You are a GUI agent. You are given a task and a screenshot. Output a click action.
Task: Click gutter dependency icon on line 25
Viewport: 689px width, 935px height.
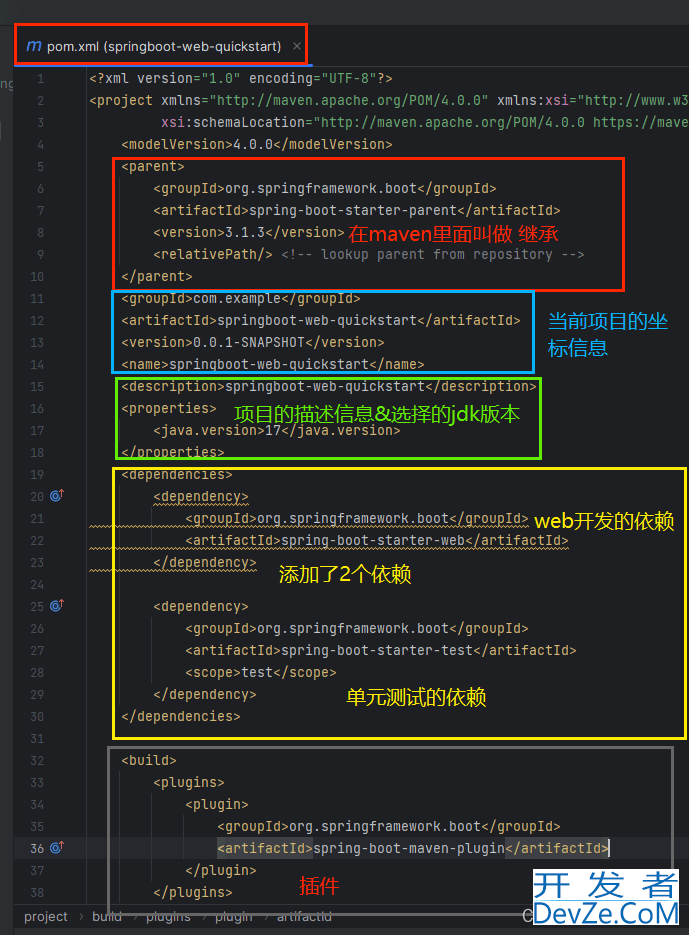pos(57,605)
